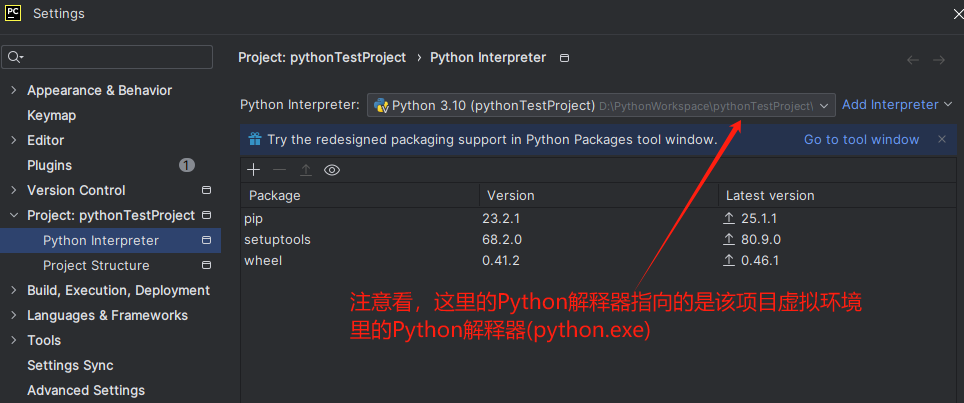Click the project-level icon next to Python Interpreter breadcrumb
The height and width of the screenshot is (403, 964).
click(564, 58)
